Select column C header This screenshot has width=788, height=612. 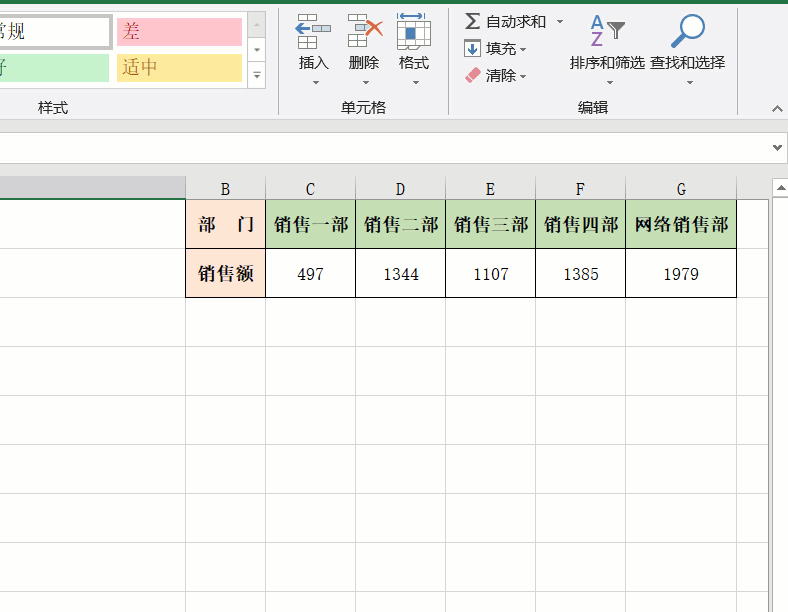click(x=311, y=189)
